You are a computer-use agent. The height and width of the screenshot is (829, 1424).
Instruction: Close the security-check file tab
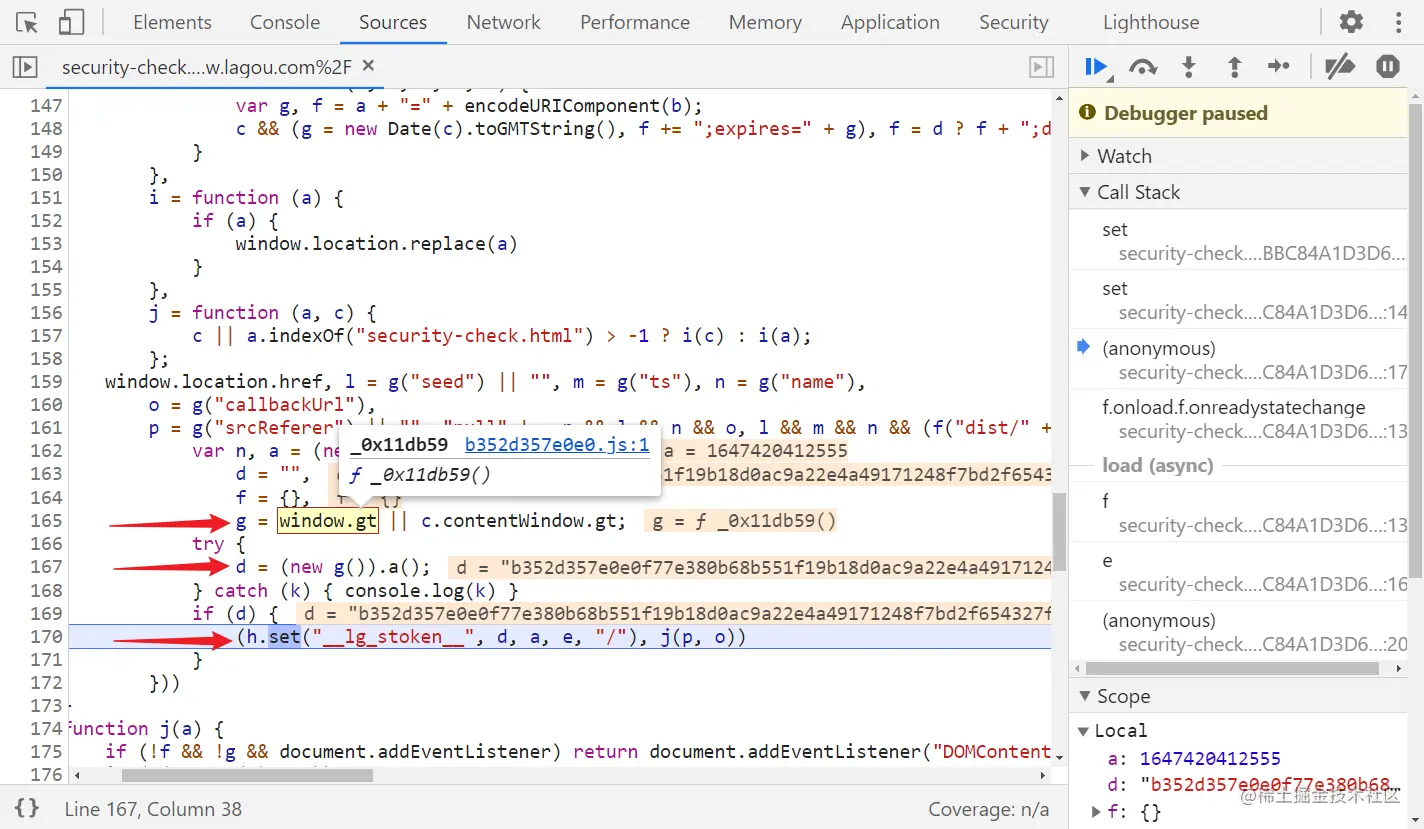368,66
